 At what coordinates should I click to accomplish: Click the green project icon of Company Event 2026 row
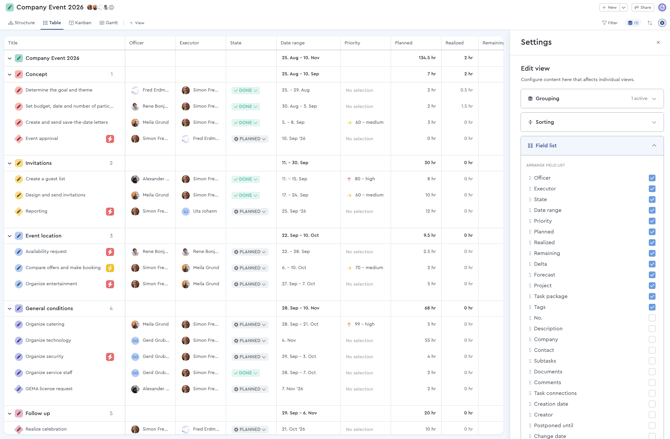[19, 58]
